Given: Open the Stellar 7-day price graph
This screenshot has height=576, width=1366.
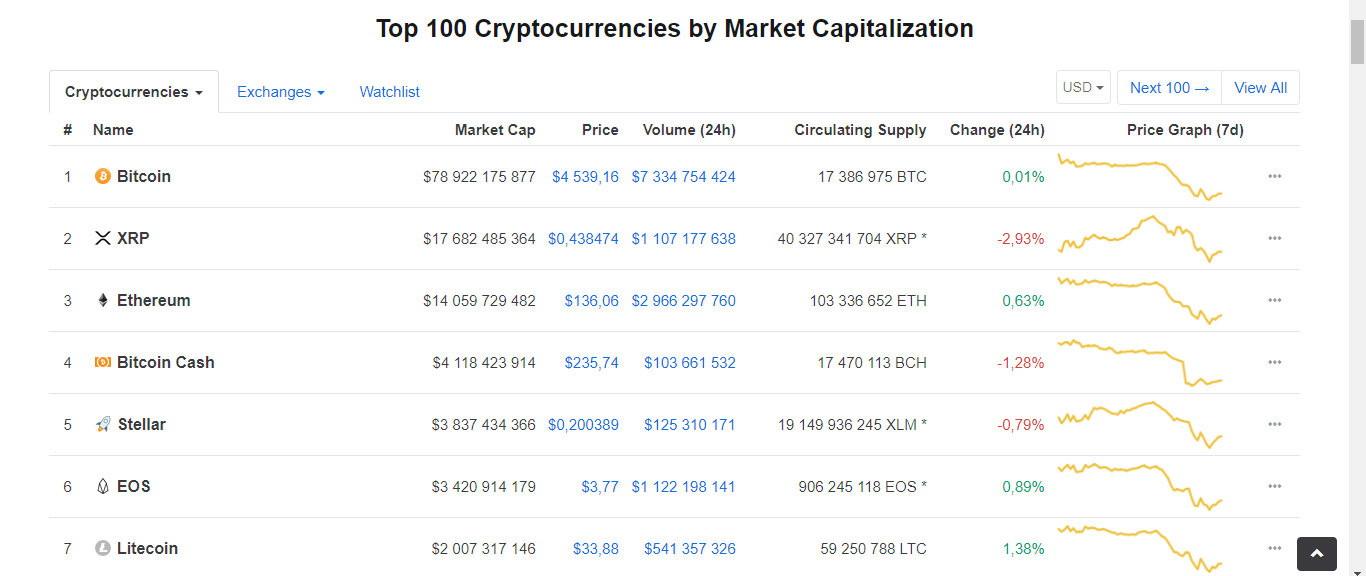Looking at the screenshot, I should point(1140,424).
